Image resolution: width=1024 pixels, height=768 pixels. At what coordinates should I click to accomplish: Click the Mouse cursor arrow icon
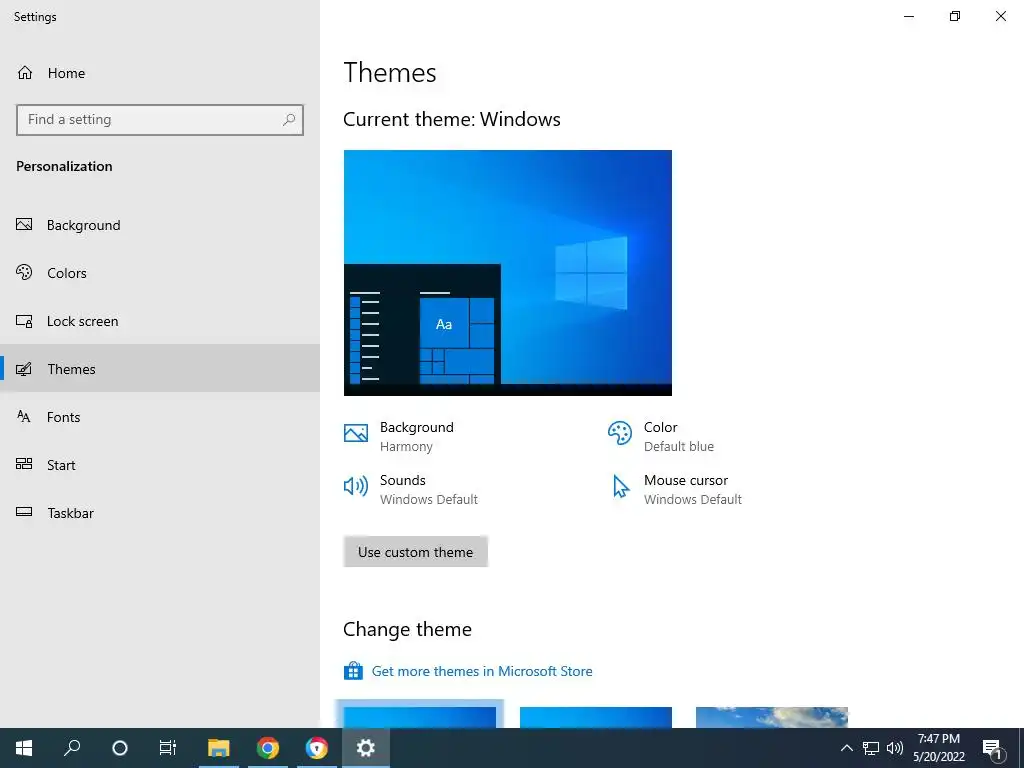coord(620,487)
